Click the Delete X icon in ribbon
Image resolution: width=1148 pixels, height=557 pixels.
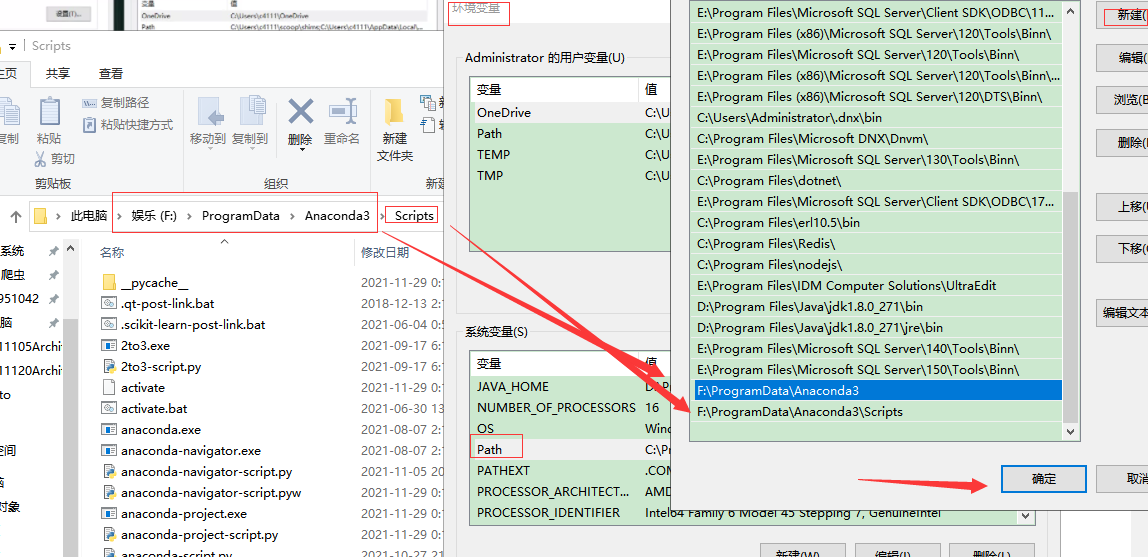(x=301, y=113)
